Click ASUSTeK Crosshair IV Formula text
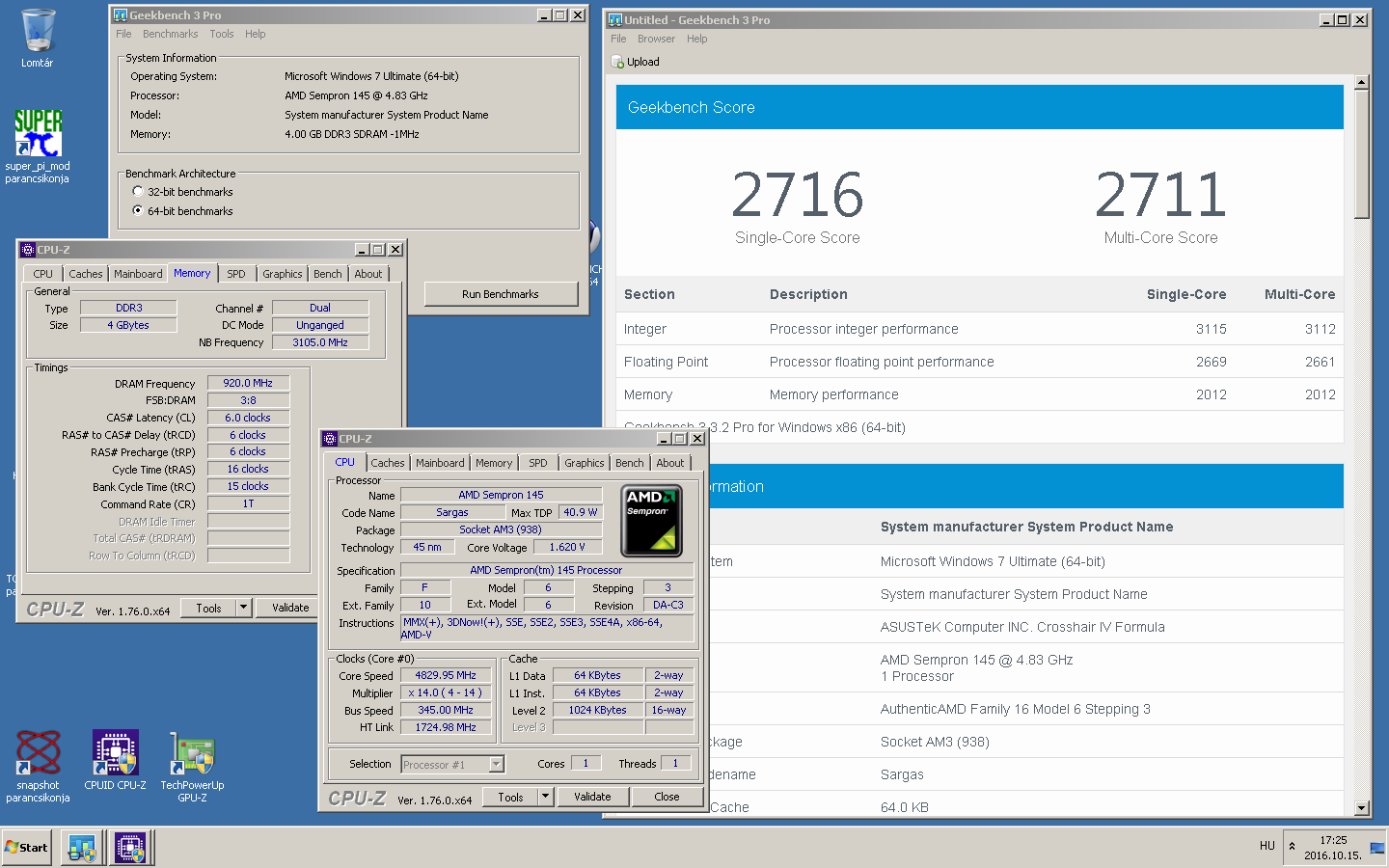This screenshot has height=868, width=1389. [x=1022, y=627]
